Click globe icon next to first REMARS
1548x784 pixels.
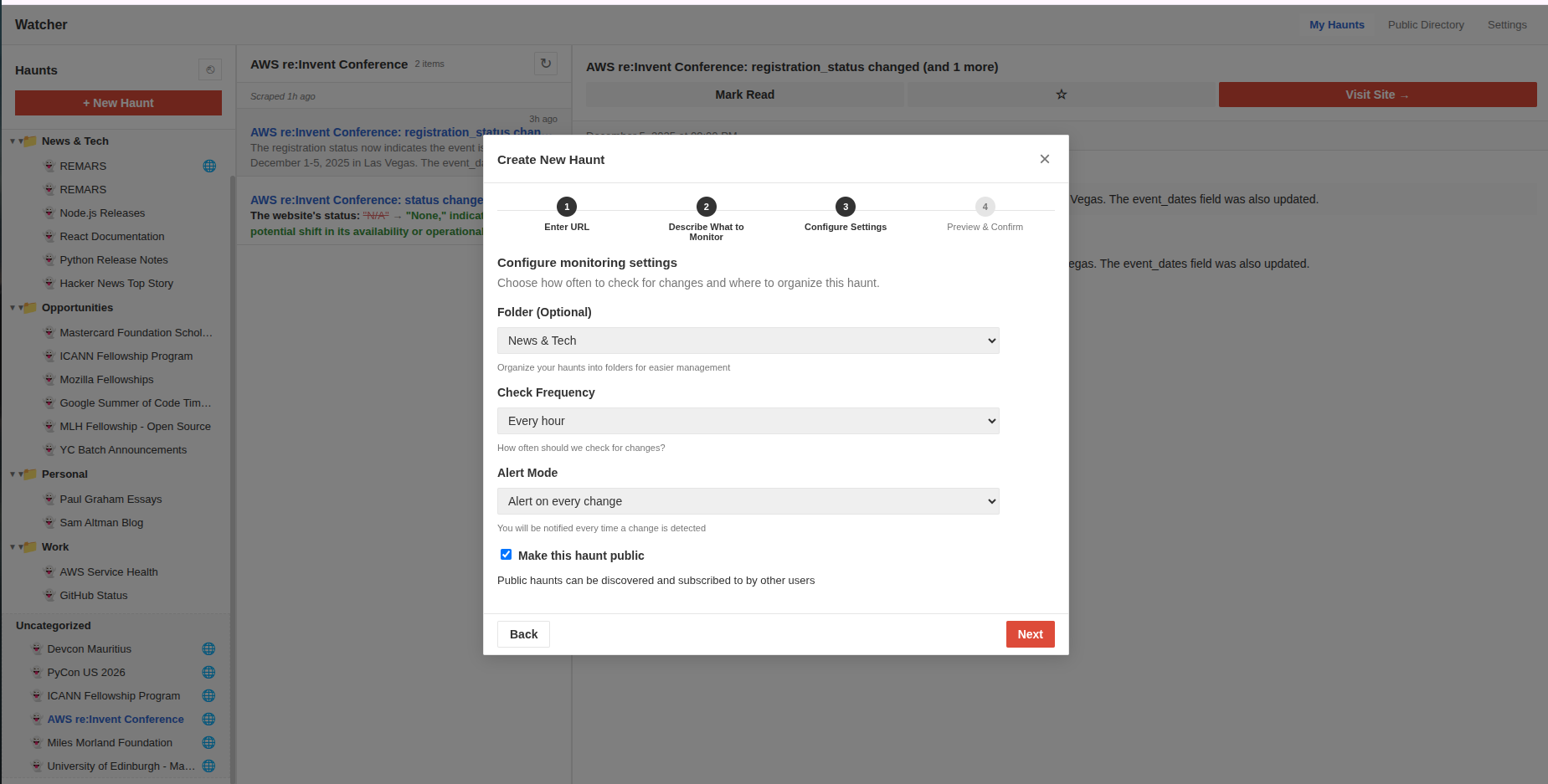pos(209,166)
